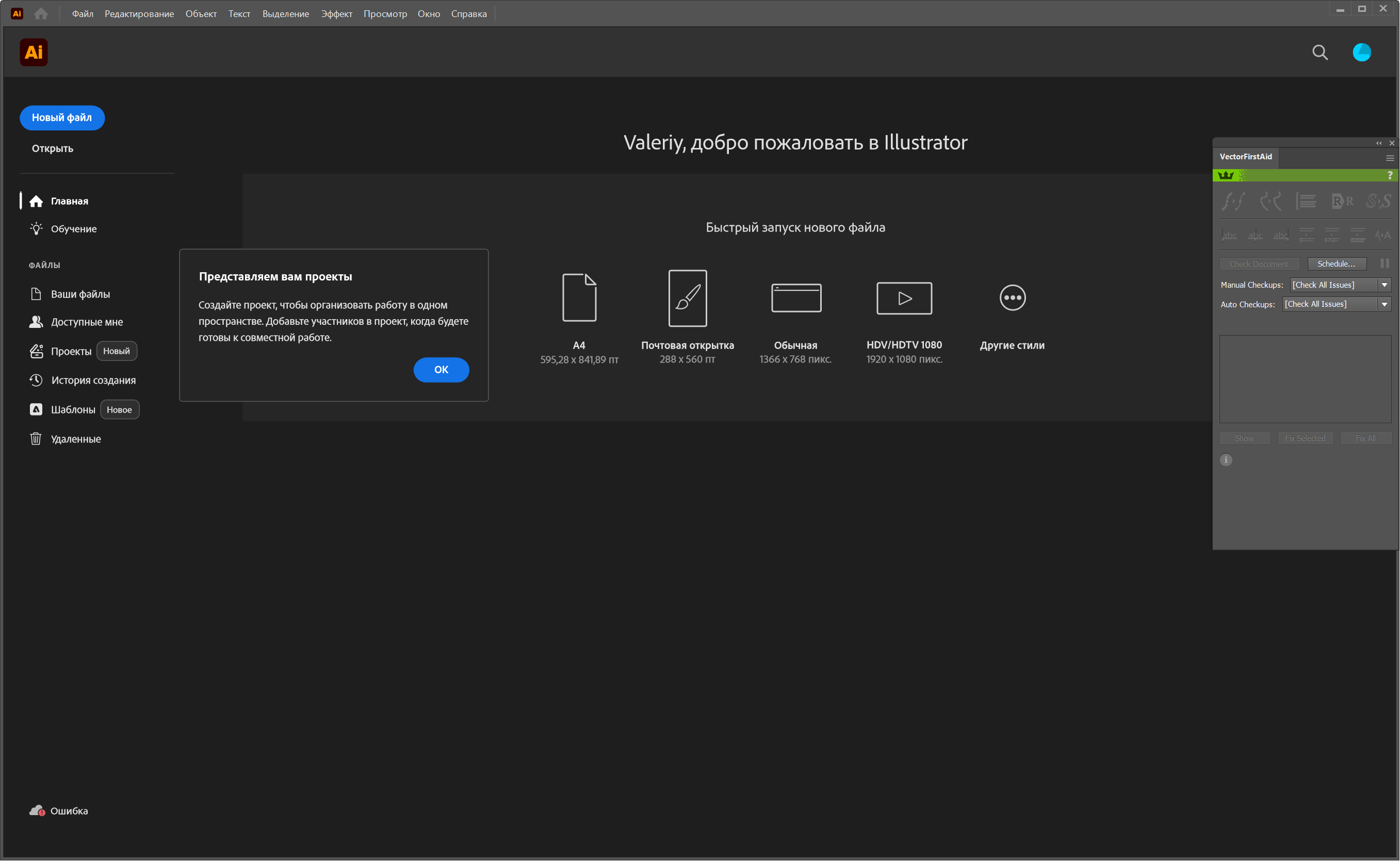Expand the Manual Checkups dropdown
Image resolution: width=1400 pixels, height=861 pixels.
[x=1383, y=285]
